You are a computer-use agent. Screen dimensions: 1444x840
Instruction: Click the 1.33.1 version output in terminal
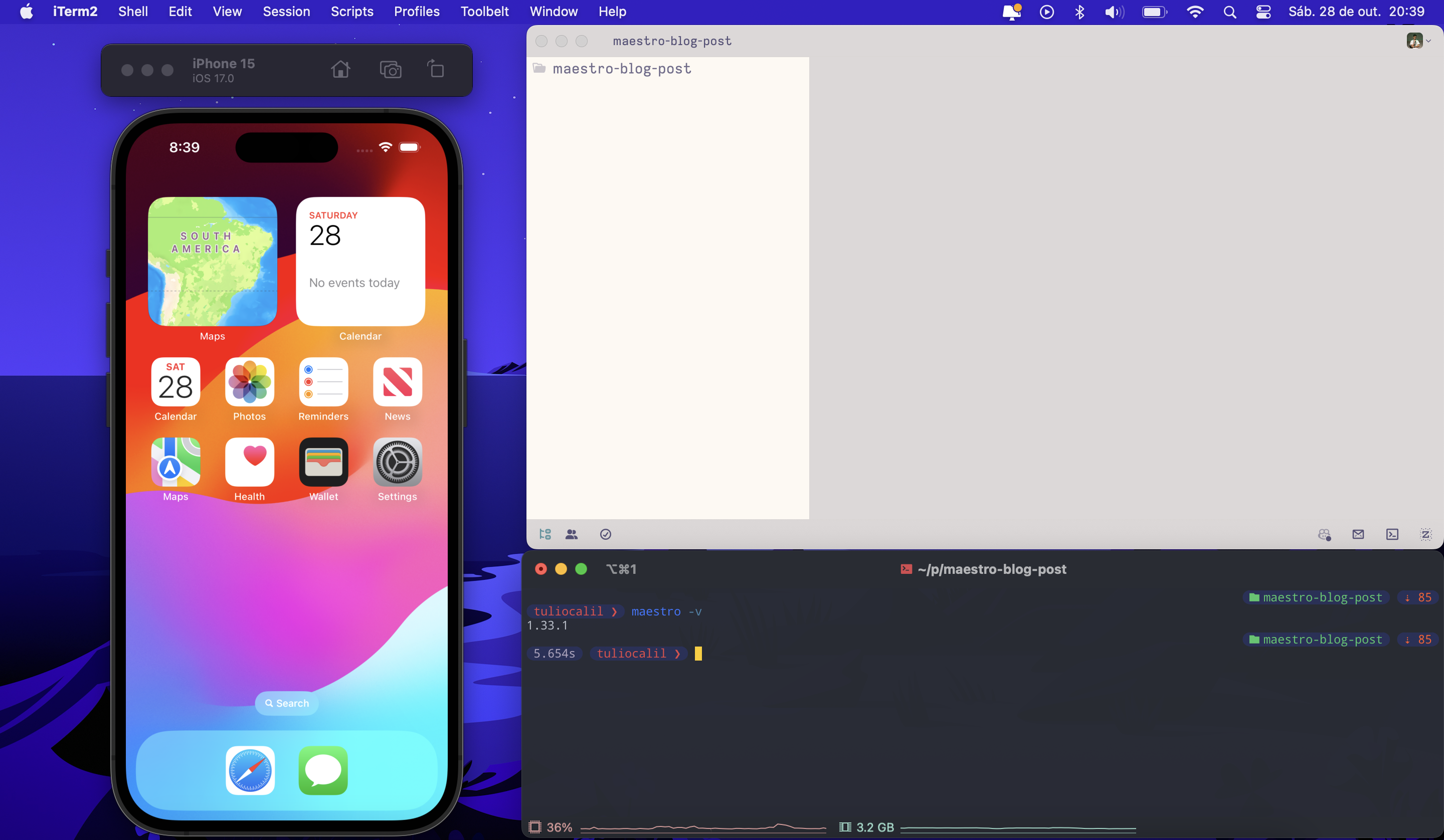pyautogui.click(x=547, y=625)
